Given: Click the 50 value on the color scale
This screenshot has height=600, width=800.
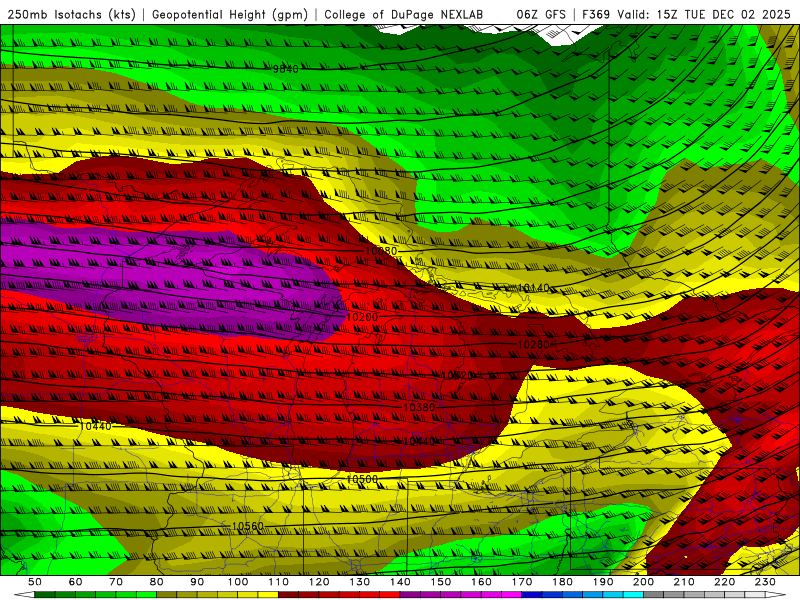Looking at the screenshot, I should [x=35, y=582].
